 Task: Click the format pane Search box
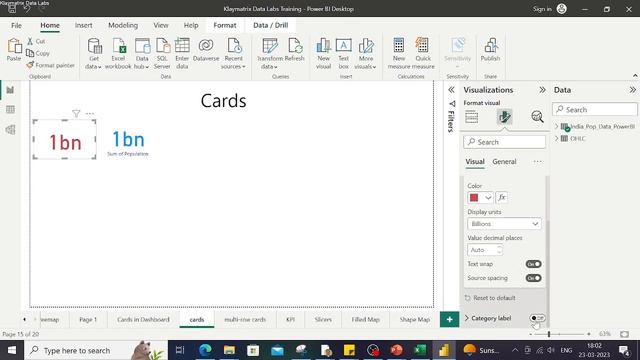point(504,142)
